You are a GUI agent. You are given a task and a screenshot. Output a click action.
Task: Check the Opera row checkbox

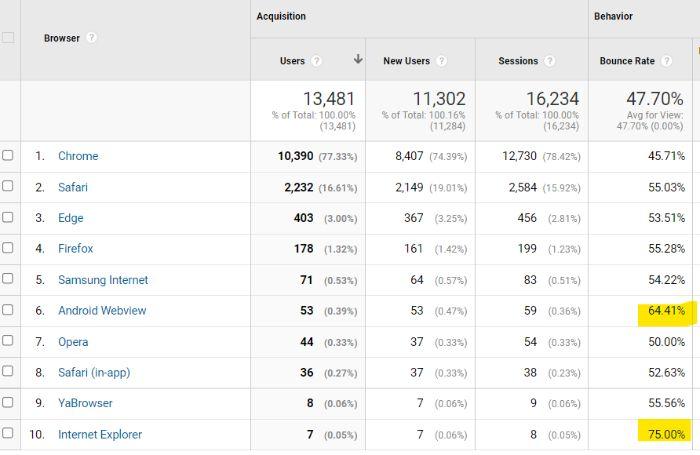[x=8, y=341]
